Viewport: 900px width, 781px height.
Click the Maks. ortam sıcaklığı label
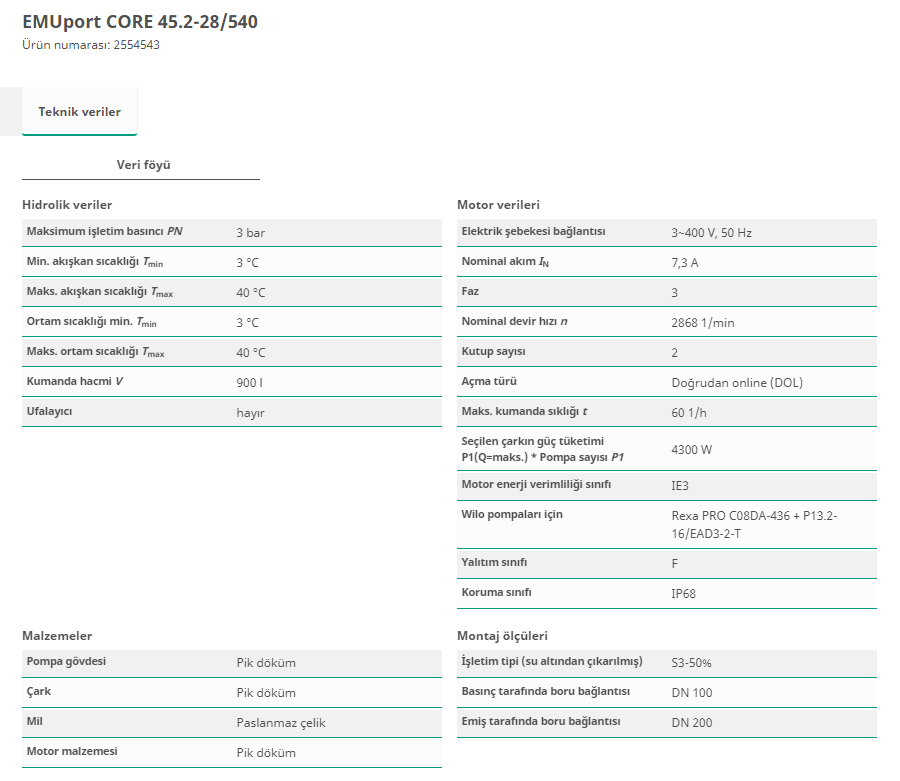tap(95, 352)
